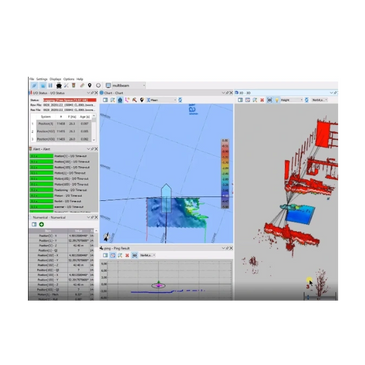365x365 pixels.
Task: Toggle the fit-view icon in Ping Result toolbar
Action: coord(134,255)
